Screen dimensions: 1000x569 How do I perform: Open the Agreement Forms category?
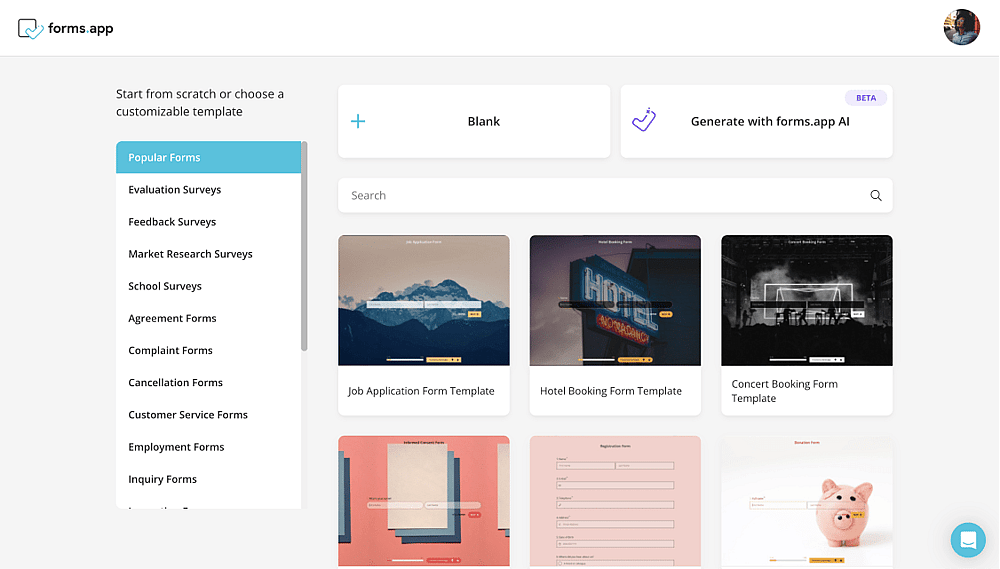tap(172, 318)
